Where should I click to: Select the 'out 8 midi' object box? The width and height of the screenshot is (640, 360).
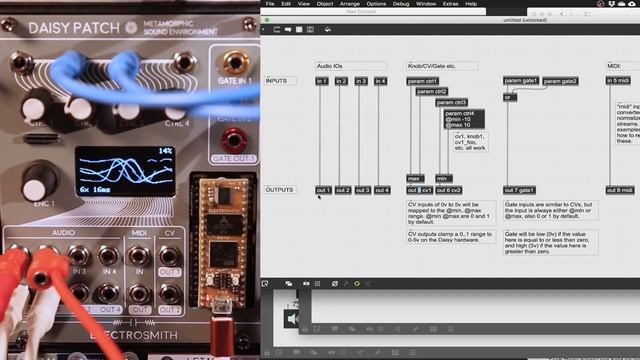620,190
